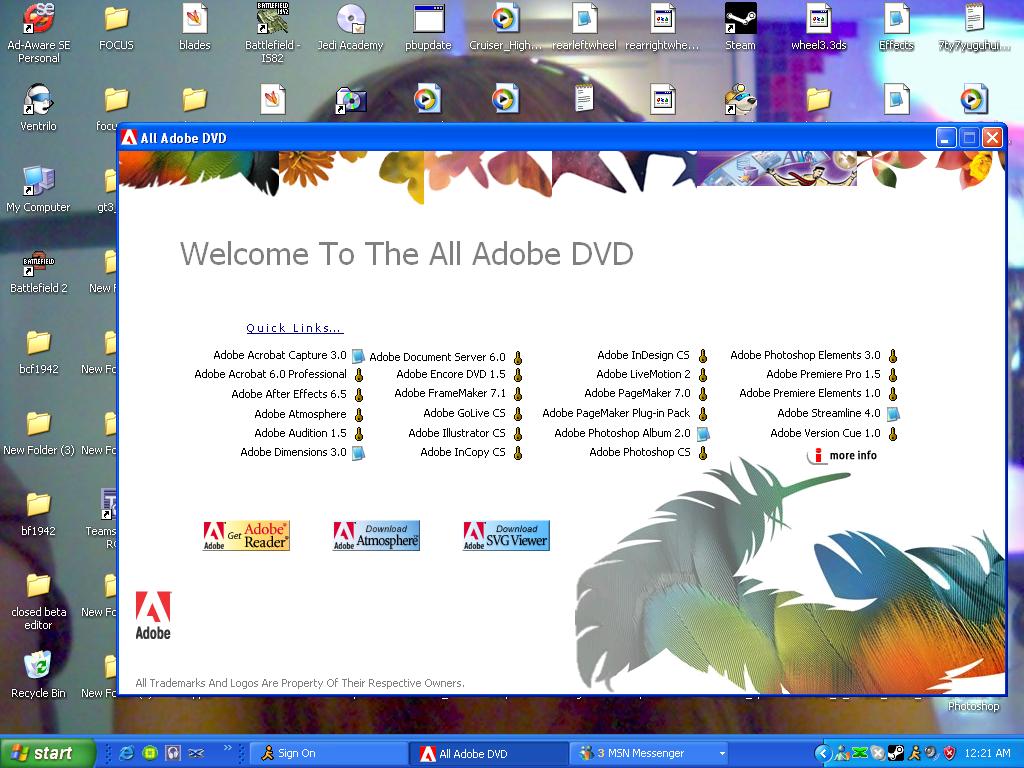Click the key icon beside Adobe Document Server 6.0

click(518, 358)
